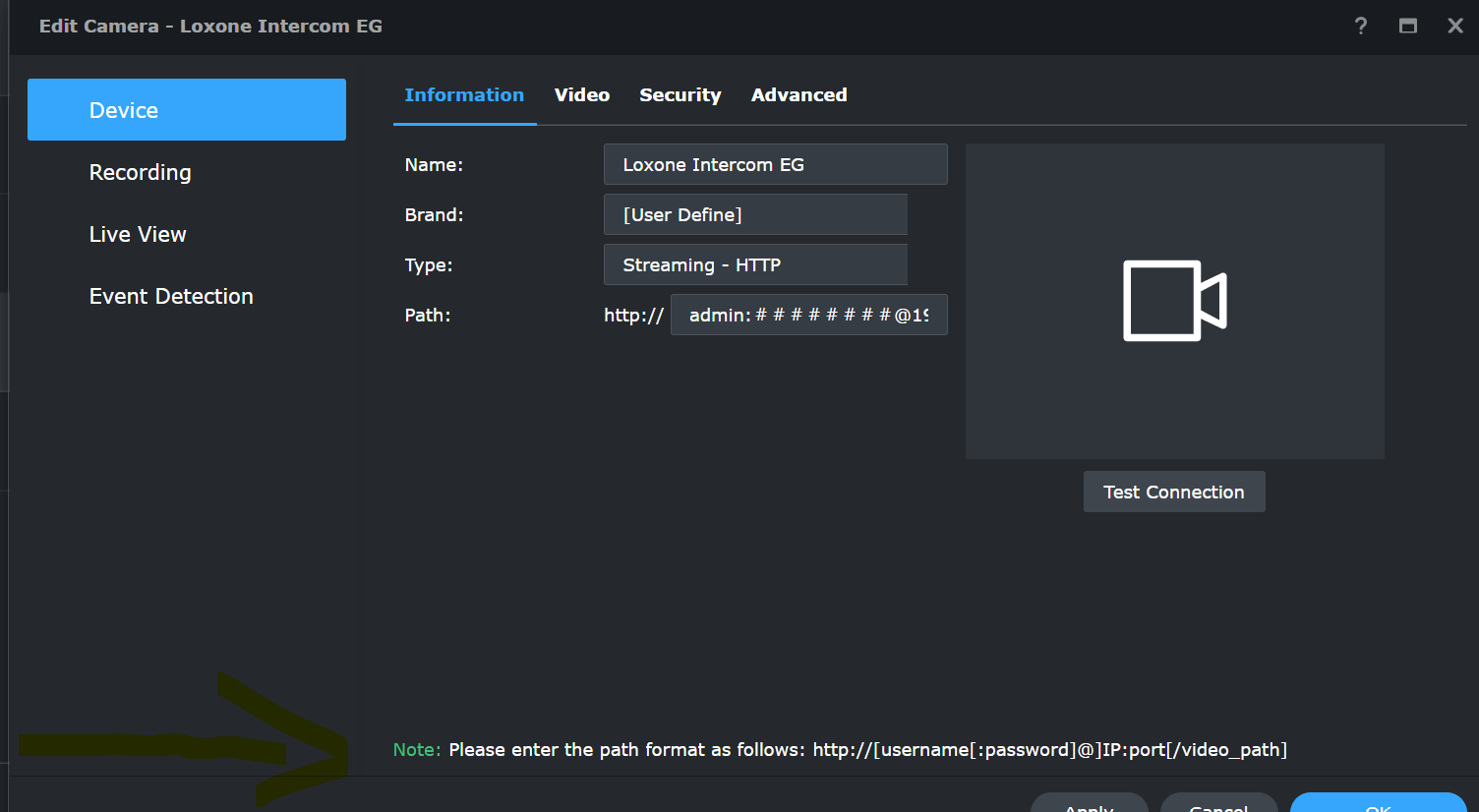Screen dimensions: 1479x812
Task: Close the Edit Camera dialog
Action: pos(1455,27)
